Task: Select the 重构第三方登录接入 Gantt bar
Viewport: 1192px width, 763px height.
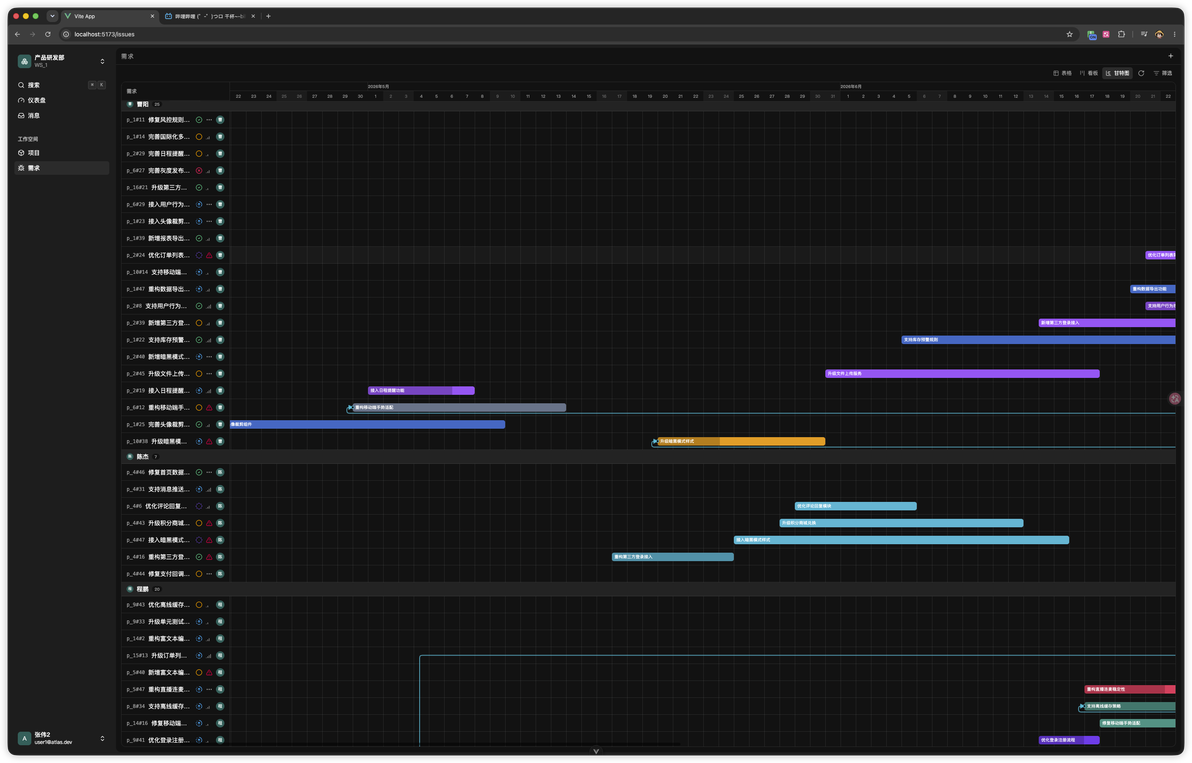Action: coord(673,557)
